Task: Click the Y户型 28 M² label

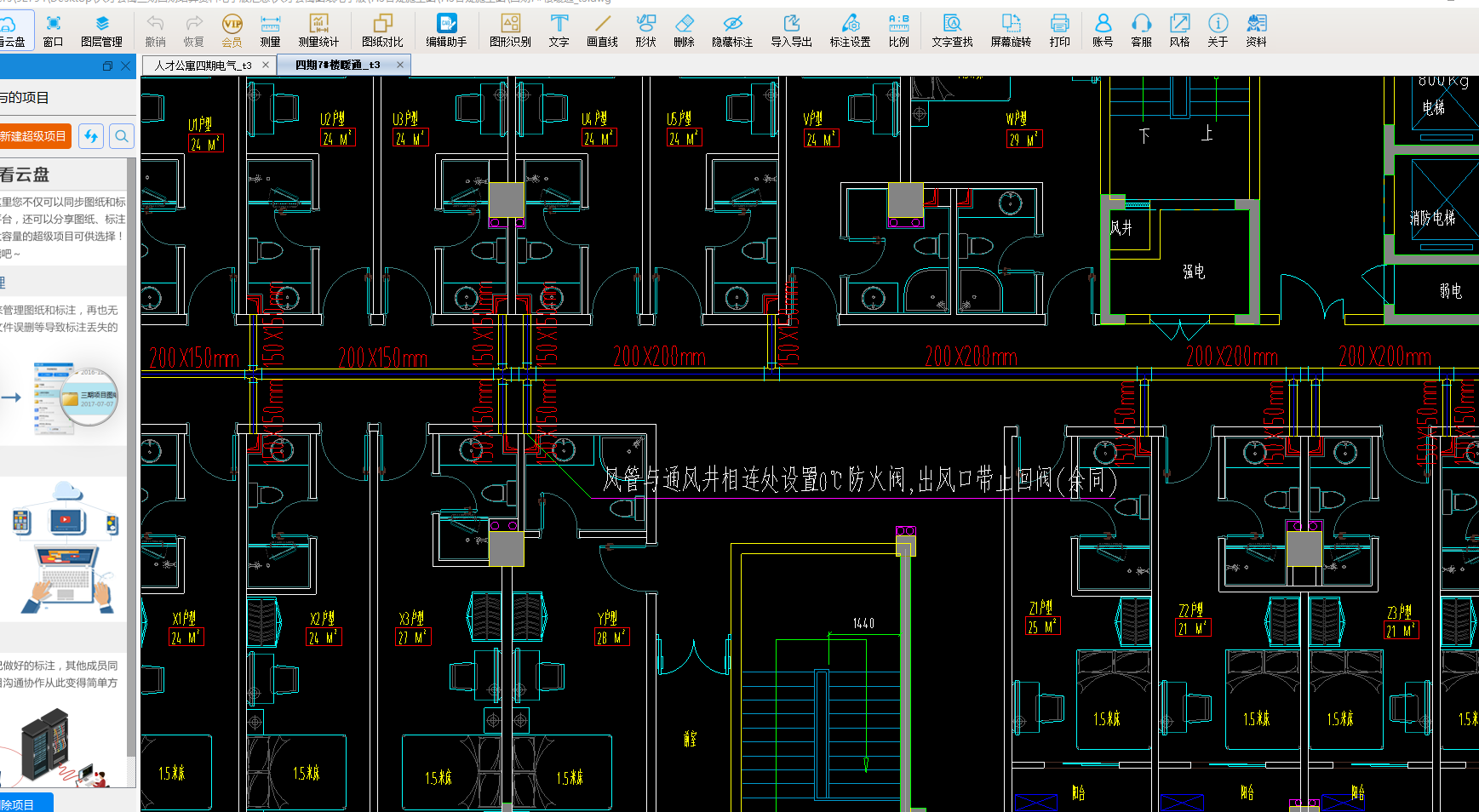Action: [x=612, y=637]
